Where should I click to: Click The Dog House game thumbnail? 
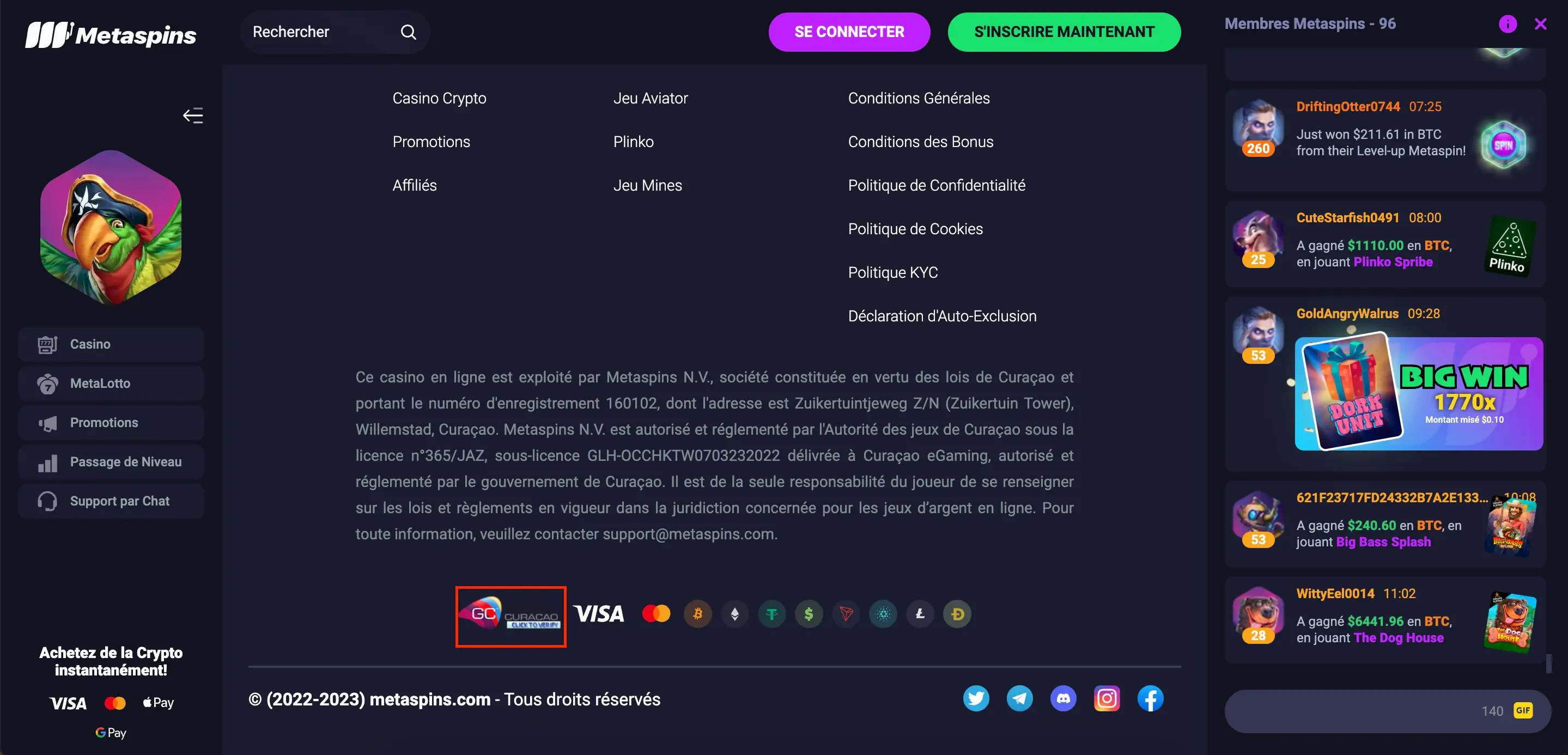click(1510, 622)
